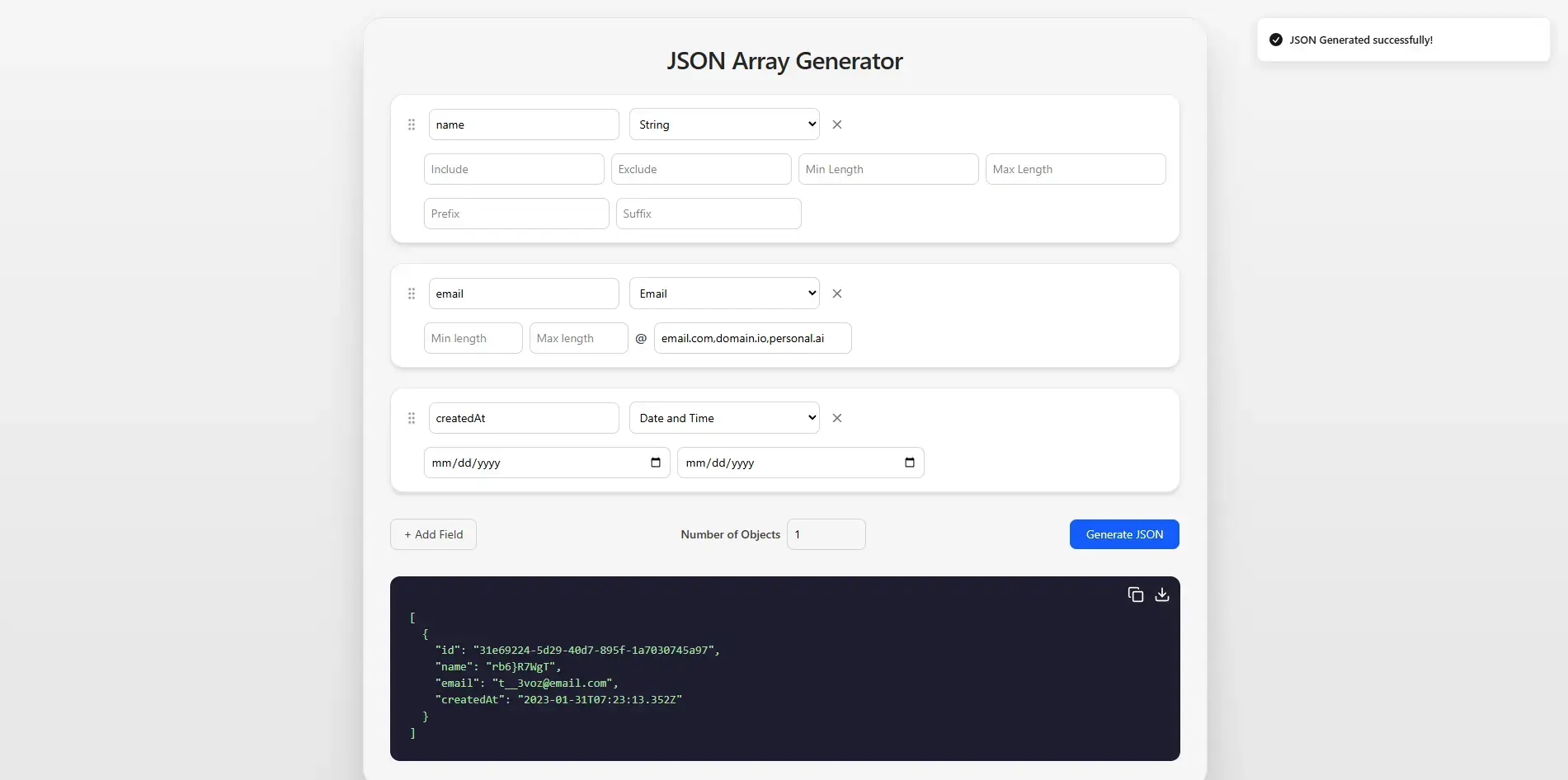Click the drag handle for createdAt field
Viewport: 1568px width, 780px height.
tap(412, 418)
